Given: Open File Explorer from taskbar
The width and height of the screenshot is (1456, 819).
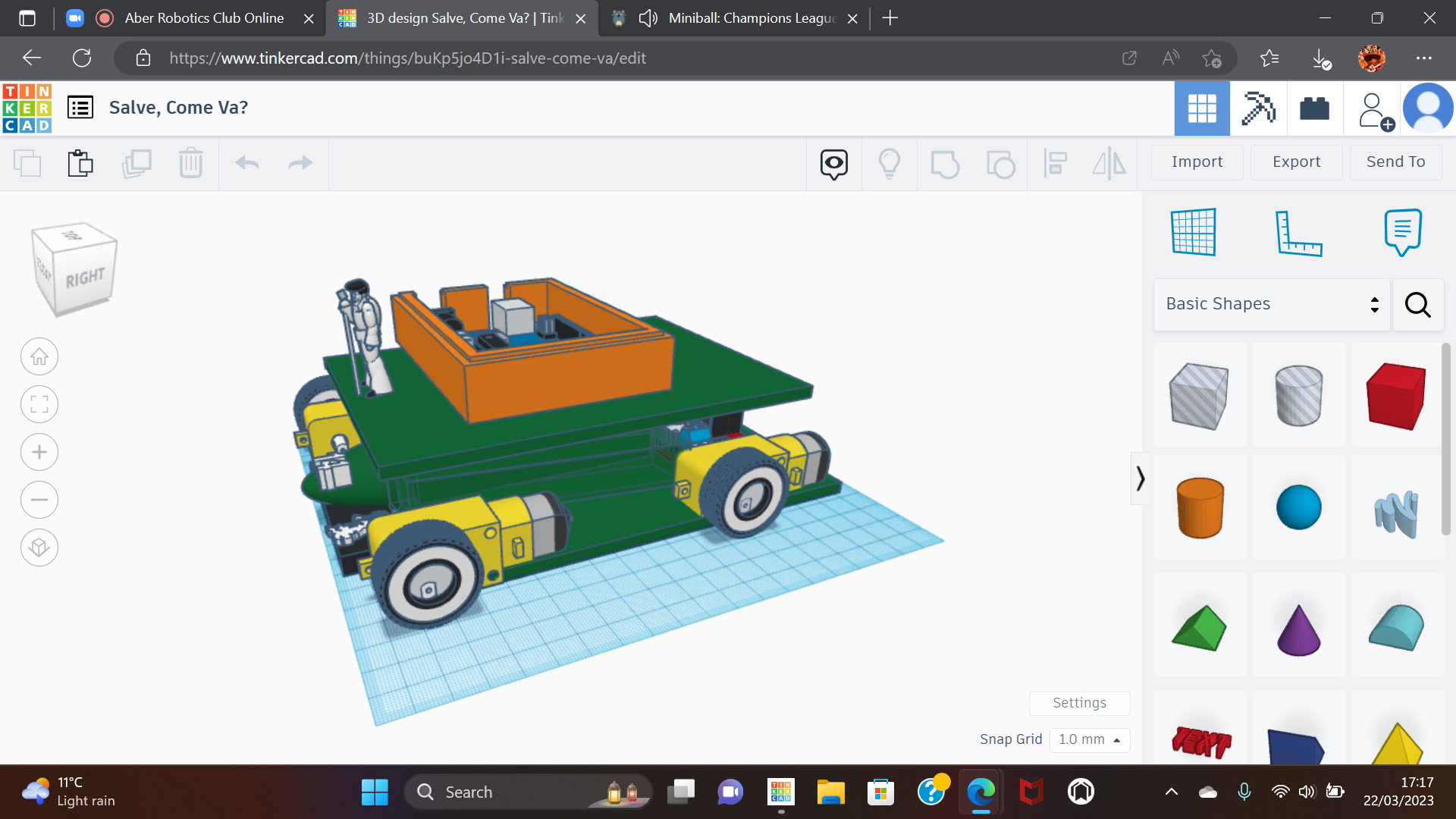Looking at the screenshot, I should [x=830, y=792].
